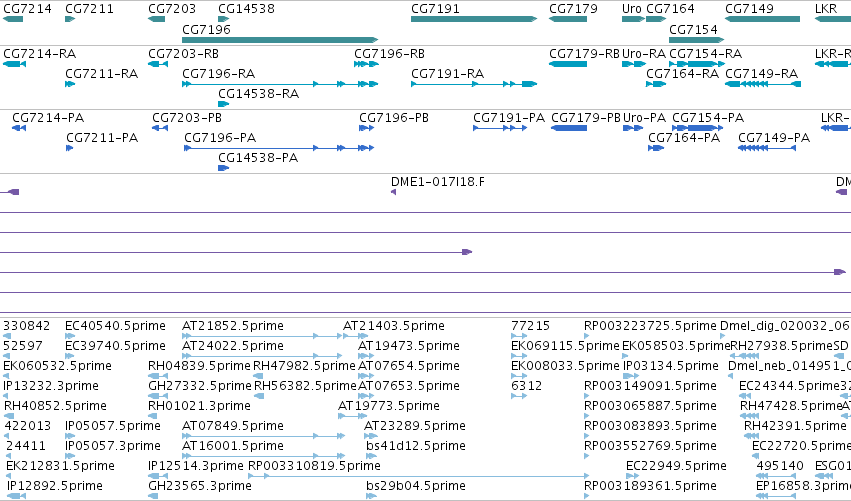Select the CG7196-RA transcript glyph
Viewport: 851px width, 501px height.
click(280, 84)
